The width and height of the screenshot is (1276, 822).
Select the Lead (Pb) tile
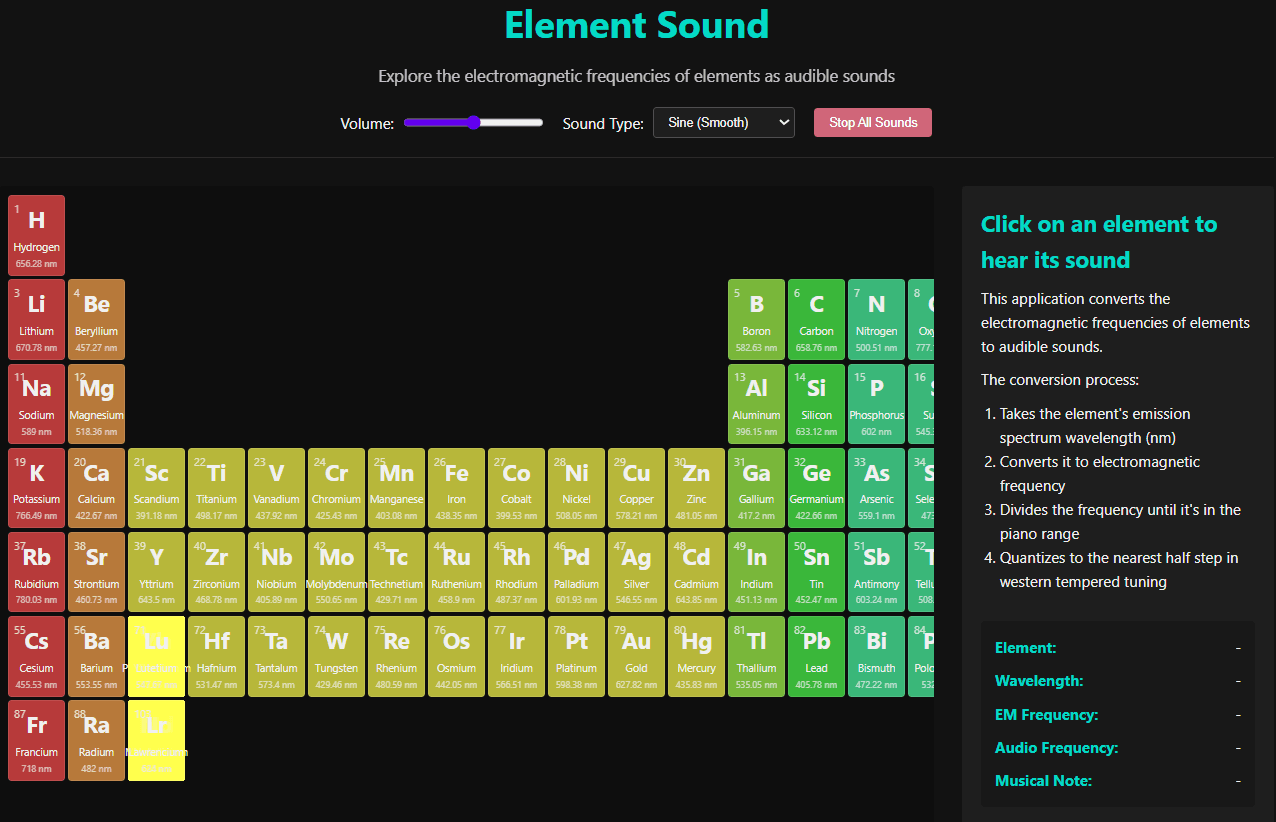(816, 656)
